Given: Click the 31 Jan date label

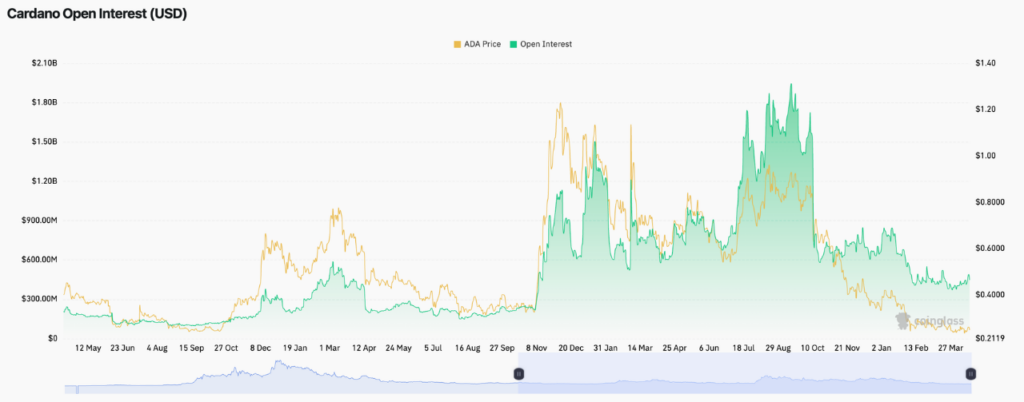Looking at the screenshot, I should [x=606, y=348].
